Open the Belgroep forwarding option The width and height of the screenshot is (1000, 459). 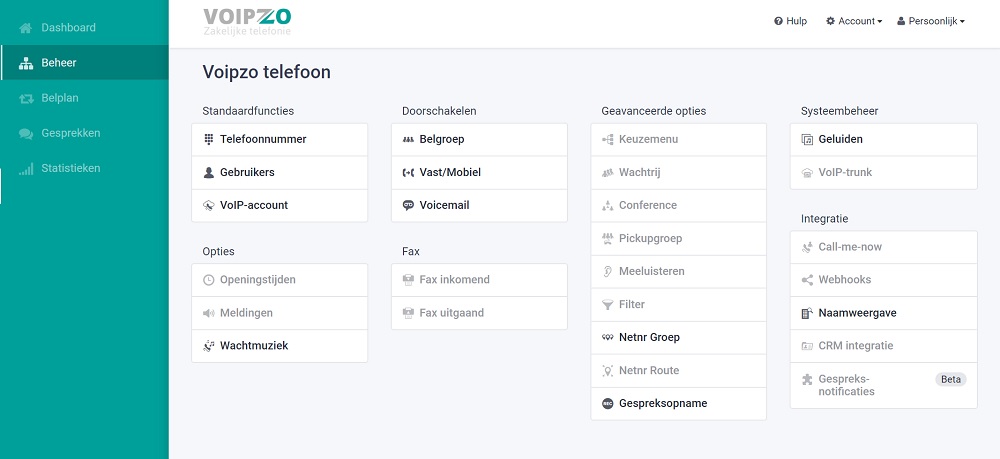(479, 140)
